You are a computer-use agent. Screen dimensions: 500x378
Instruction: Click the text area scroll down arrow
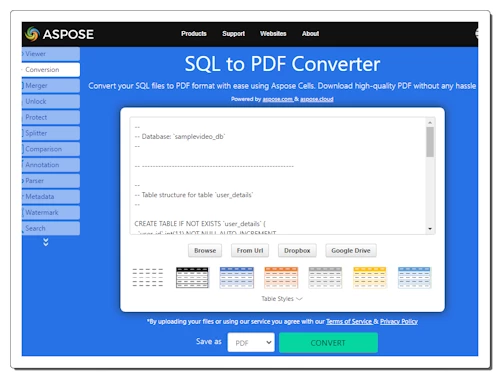(430, 229)
